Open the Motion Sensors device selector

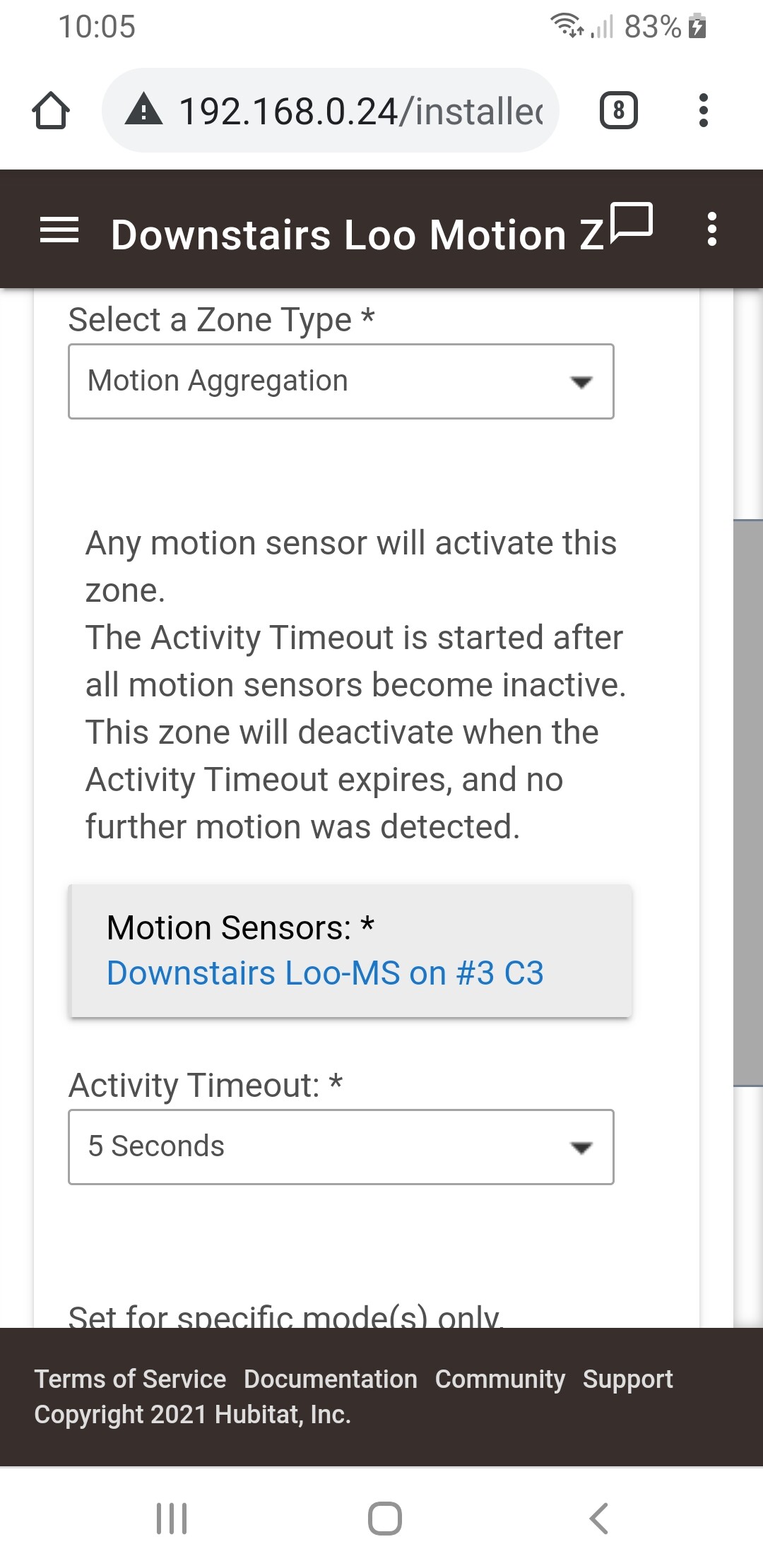351,951
